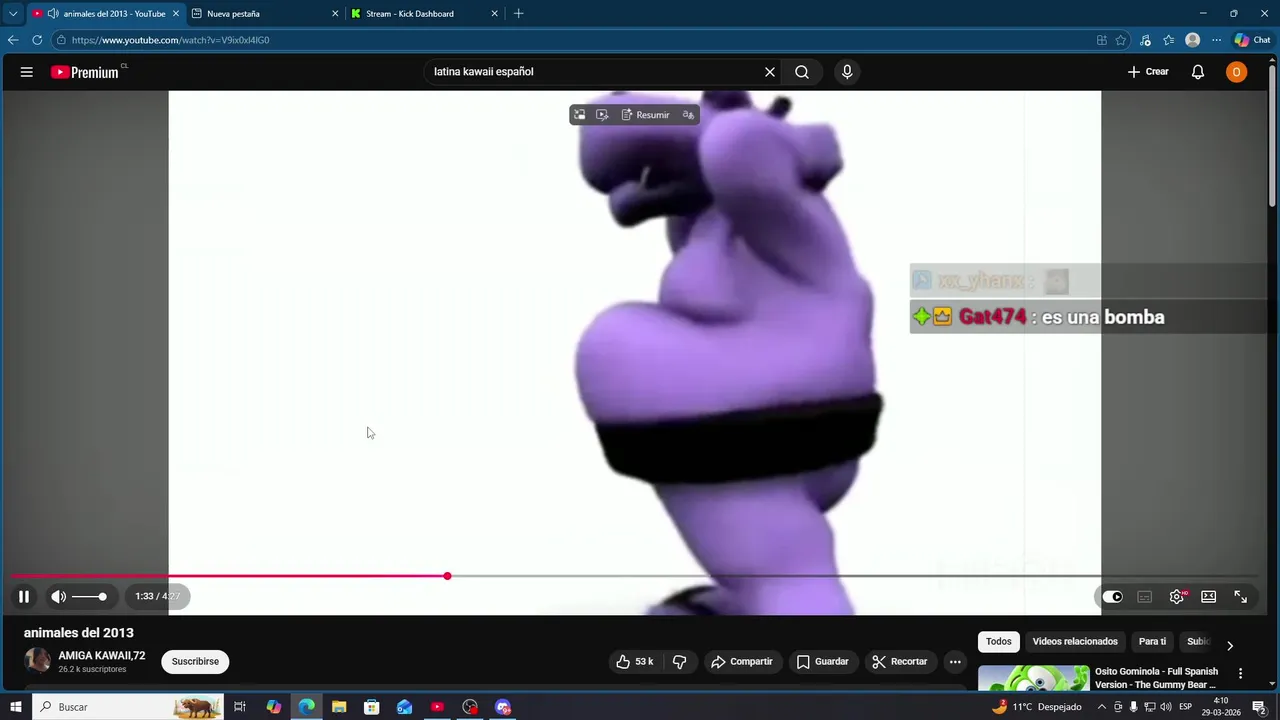The width and height of the screenshot is (1280, 720).
Task: Open the Osito Gominola video thumbnail
Action: click(1034, 678)
